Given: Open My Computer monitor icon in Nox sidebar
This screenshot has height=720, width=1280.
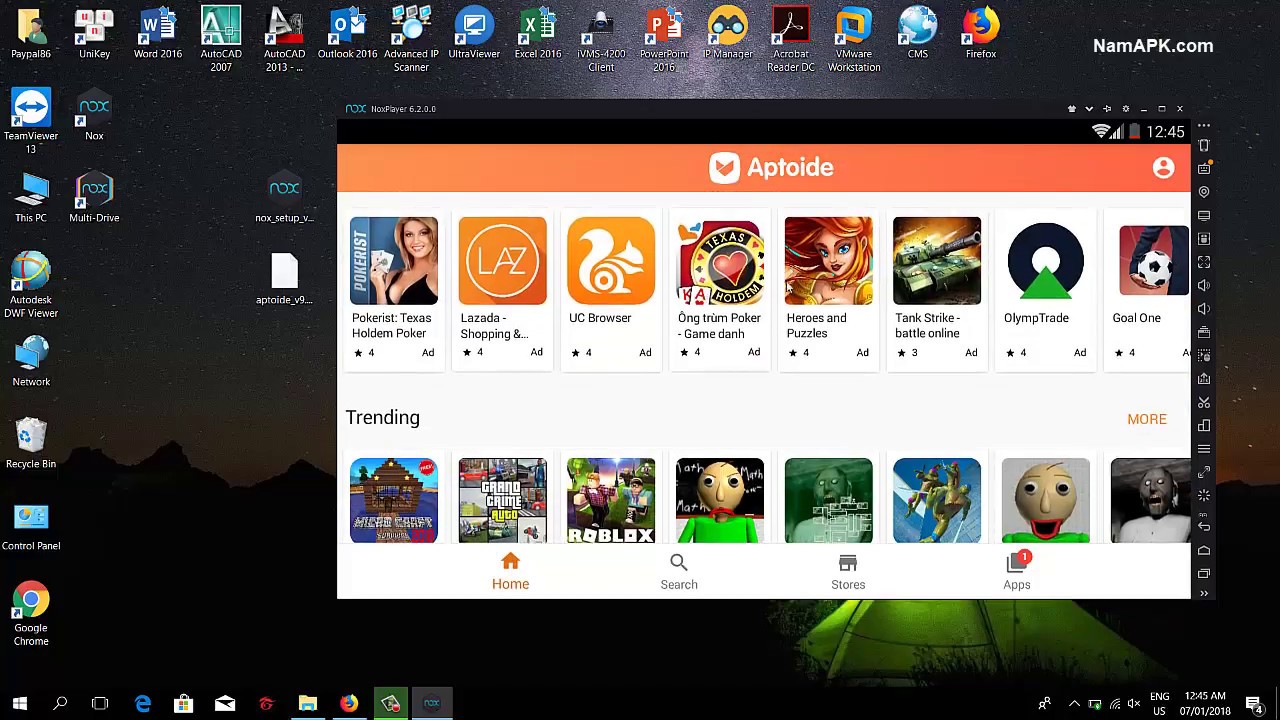Looking at the screenshot, I should [1204, 215].
